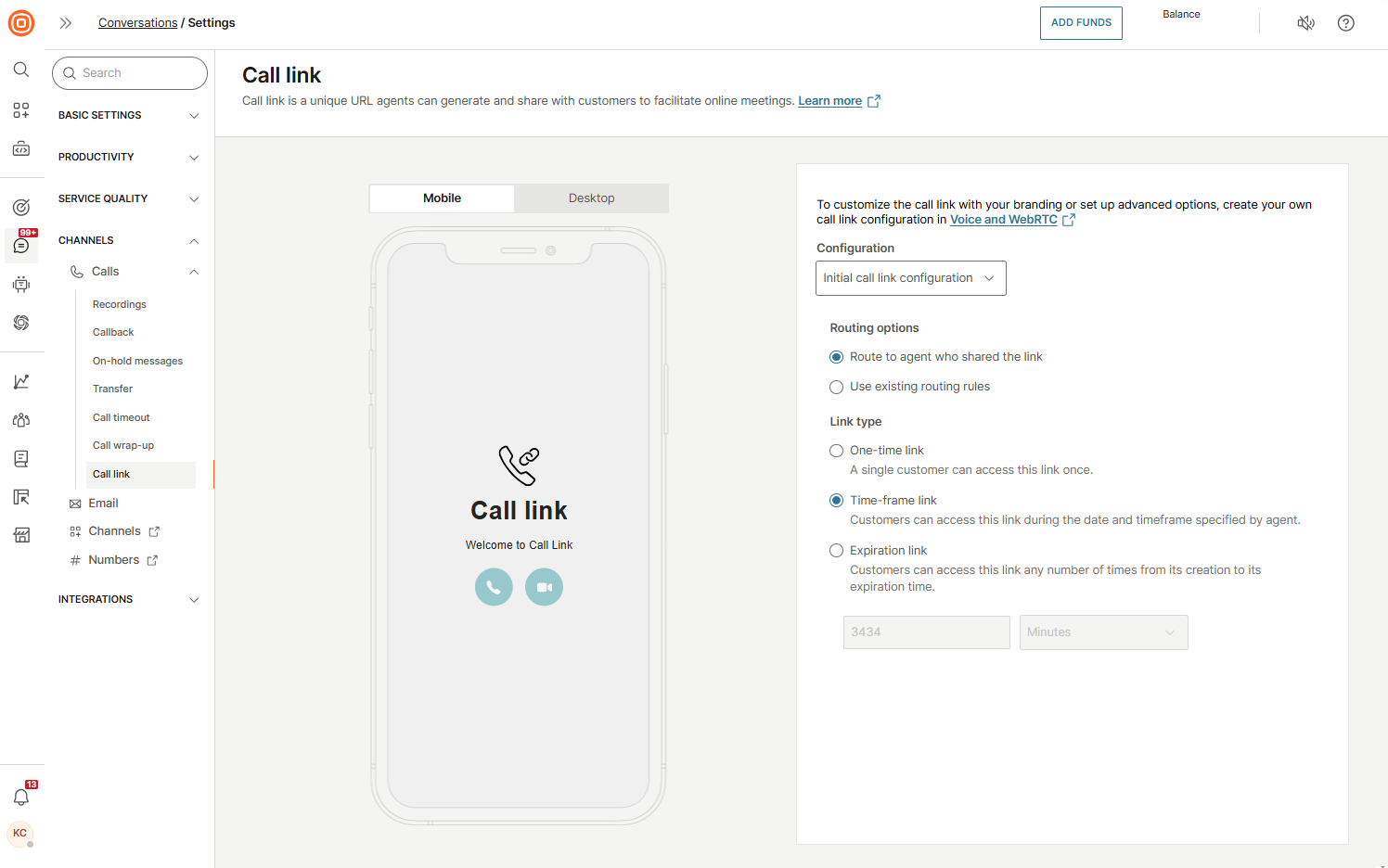Open the Recordings settings page
This screenshot has width=1388, height=868.
click(x=119, y=304)
